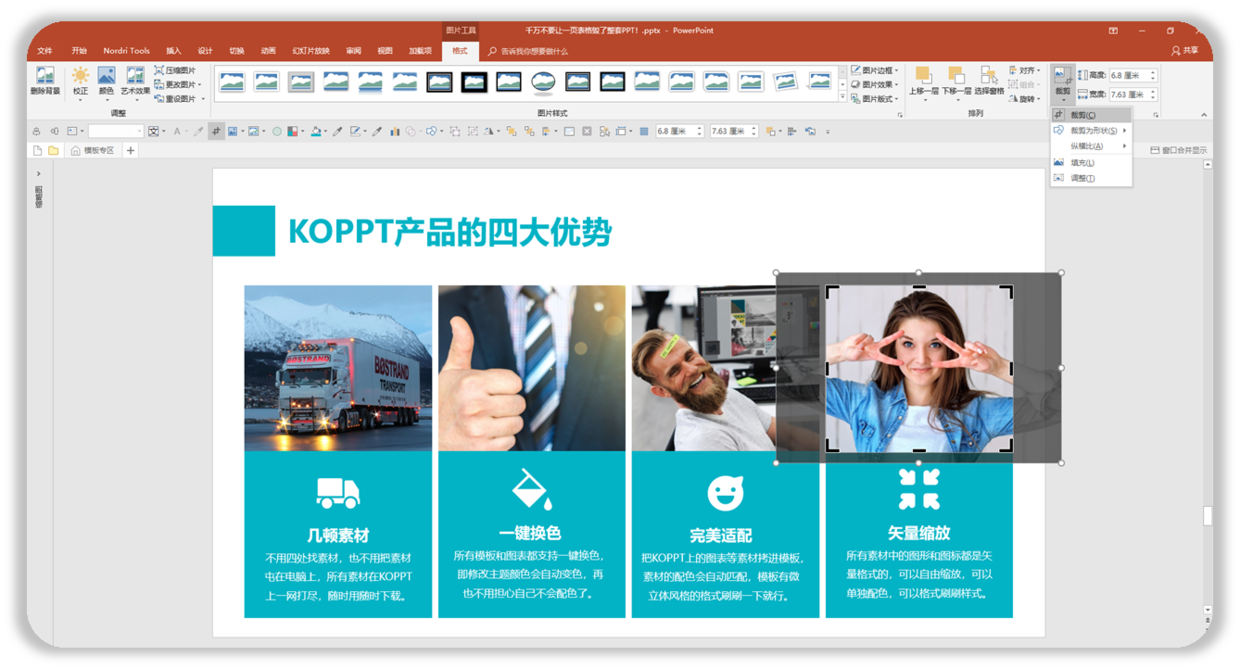Click the green circle shape icon
This screenshot has width=1240, height=669.
[x=277, y=131]
